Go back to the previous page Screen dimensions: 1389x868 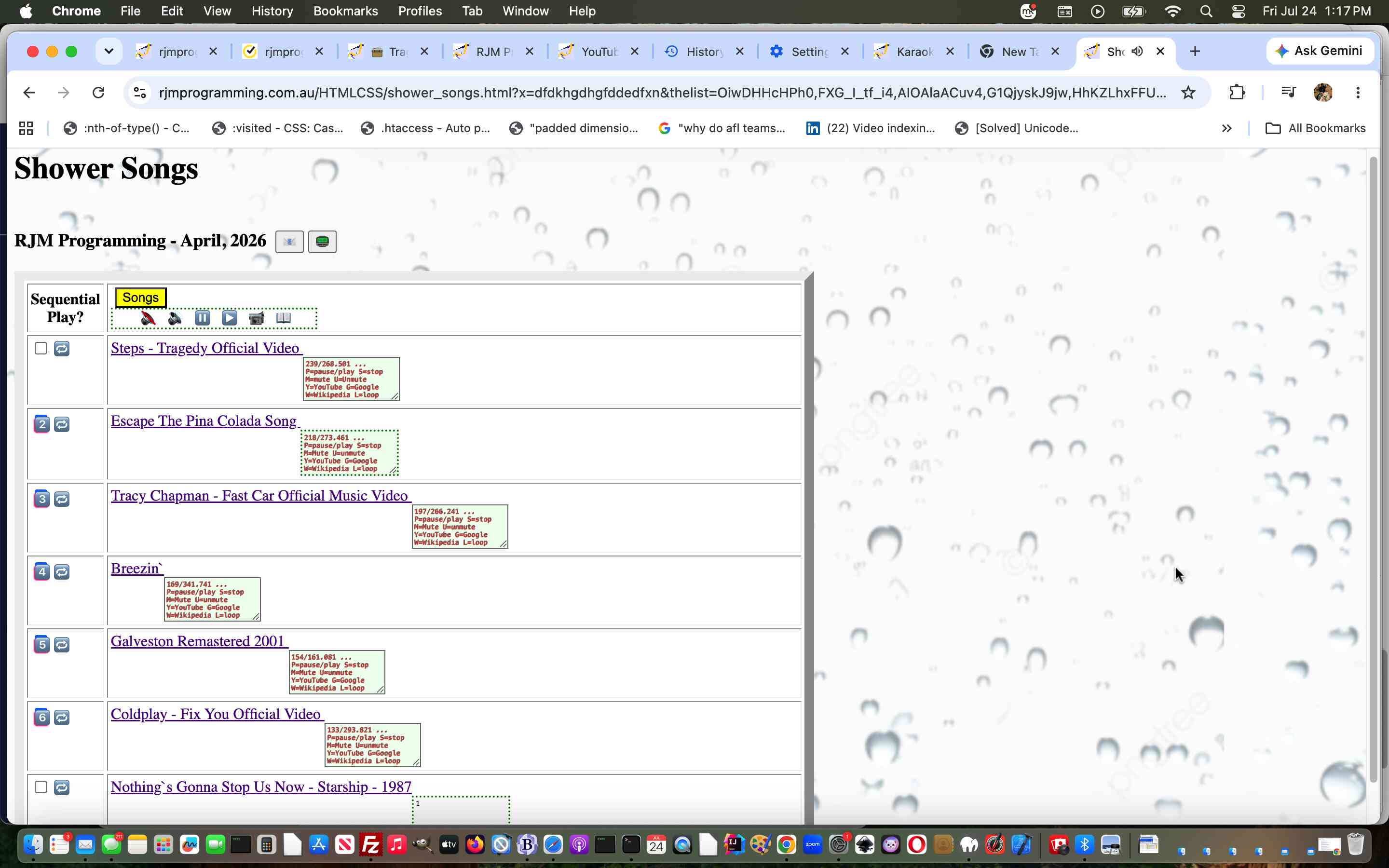[x=29, y=93]
